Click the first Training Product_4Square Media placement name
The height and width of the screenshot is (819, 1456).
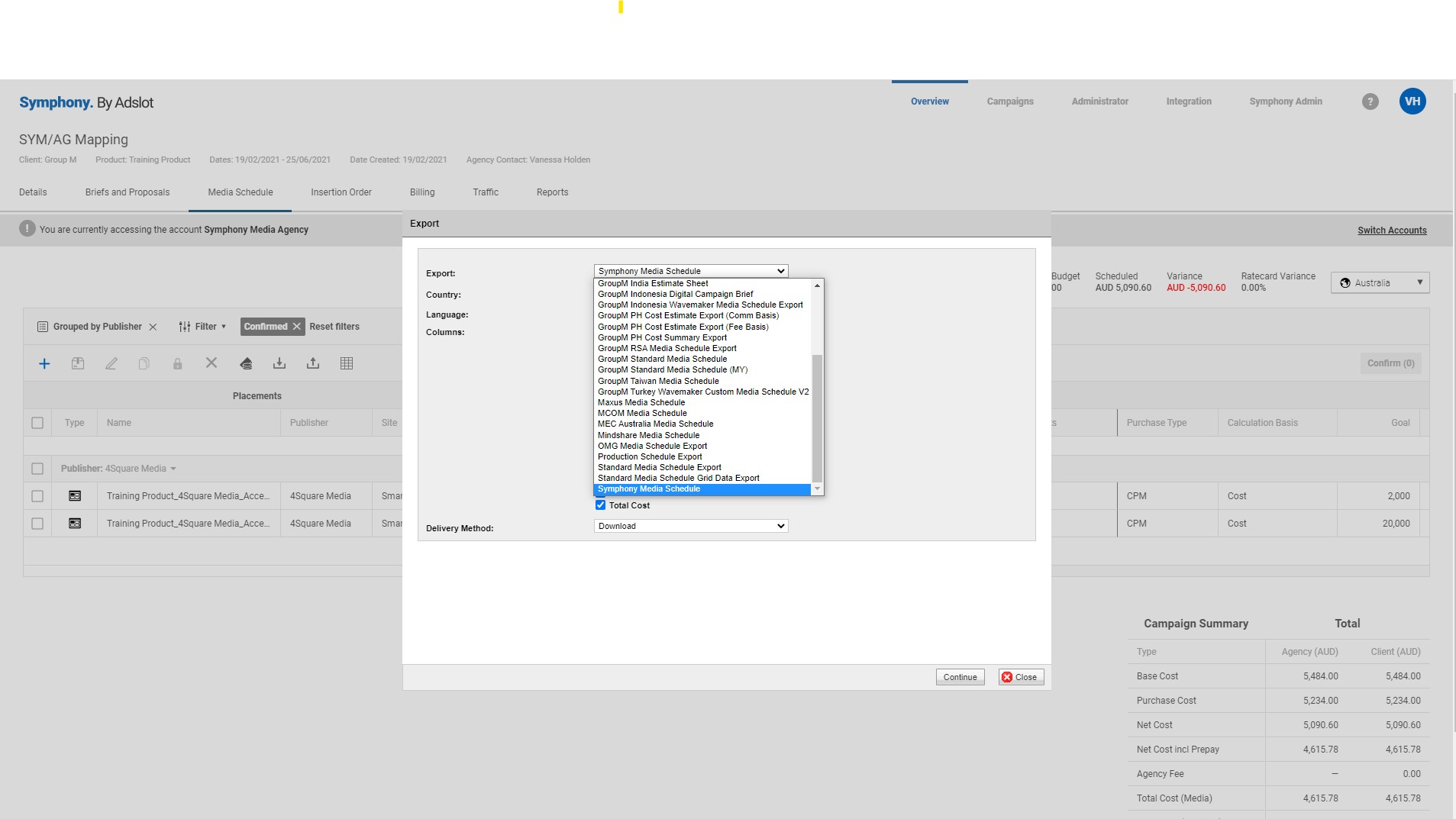pos(188,496)
